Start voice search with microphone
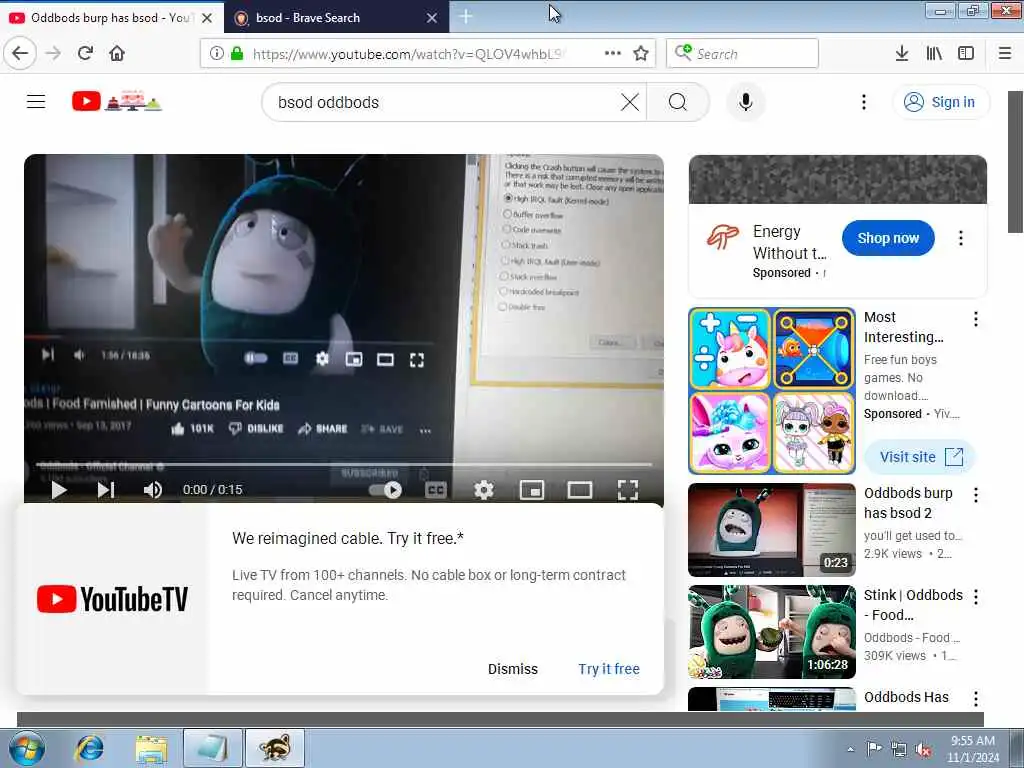Image resolution: width=1024 pixels, height=768 pixels. click(x=745, y=102)
